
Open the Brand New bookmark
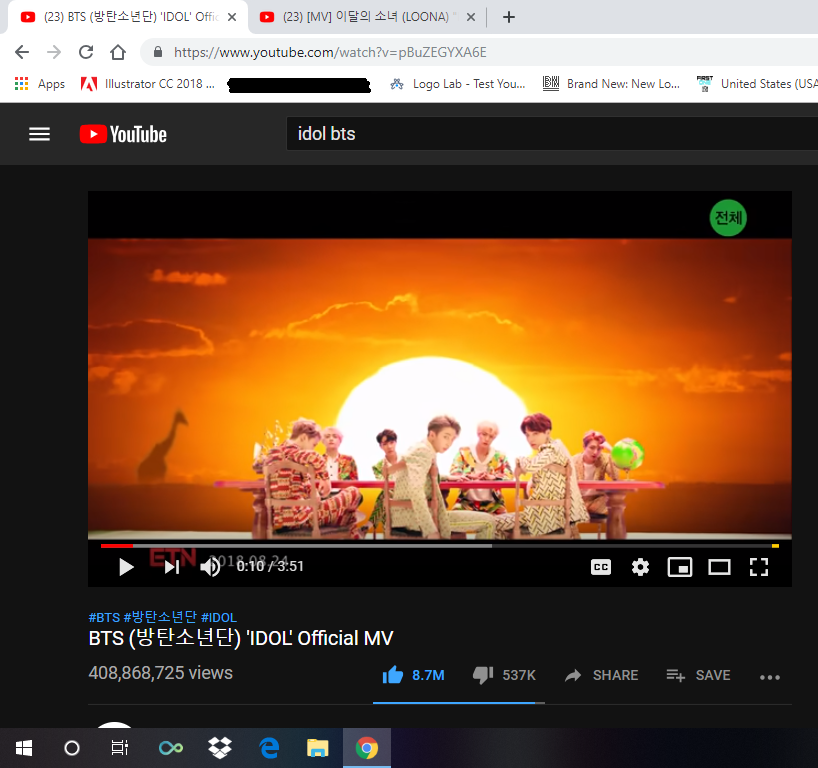tap(611, 84)
